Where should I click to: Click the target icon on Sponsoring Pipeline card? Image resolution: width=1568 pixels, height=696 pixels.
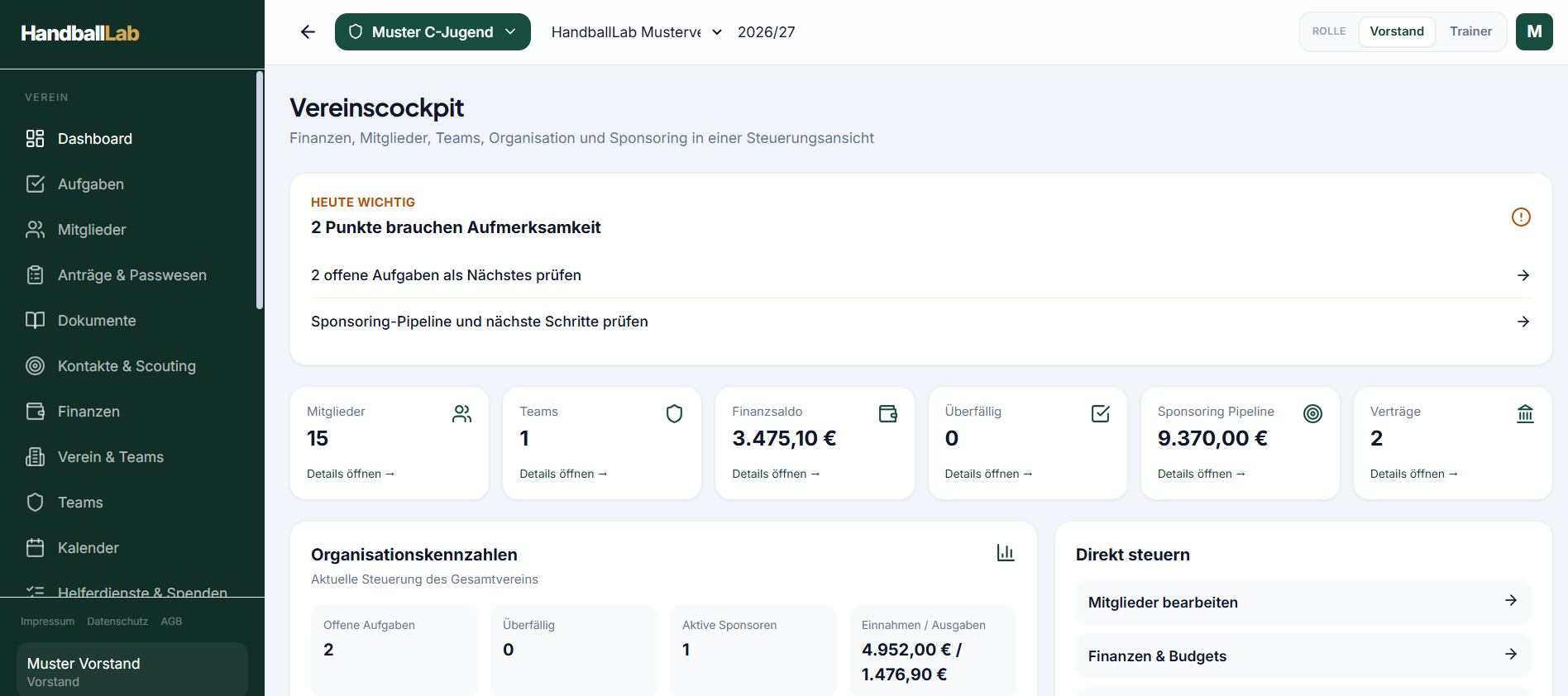pos(1312,413)
